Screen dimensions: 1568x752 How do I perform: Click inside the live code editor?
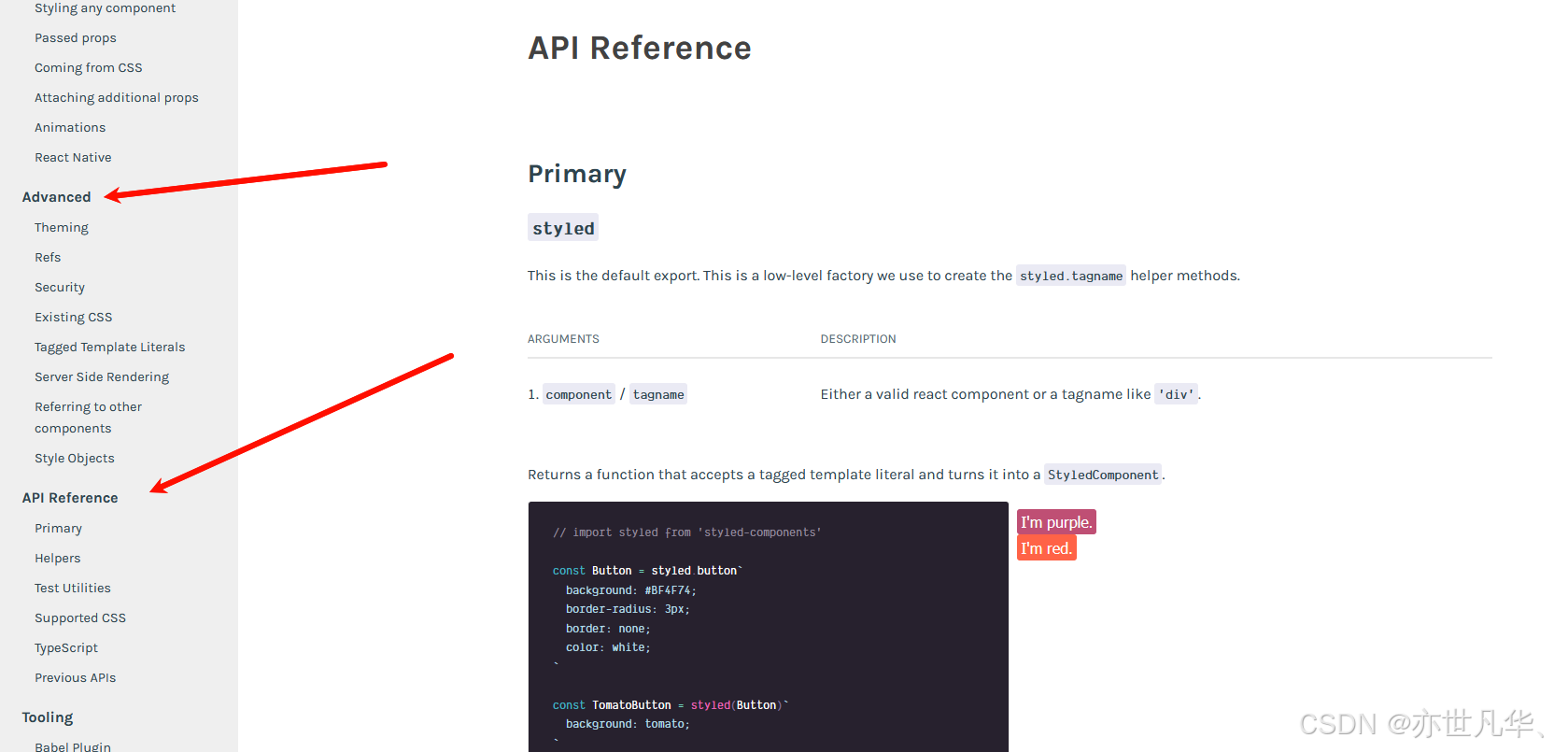(x=769, y=627)
